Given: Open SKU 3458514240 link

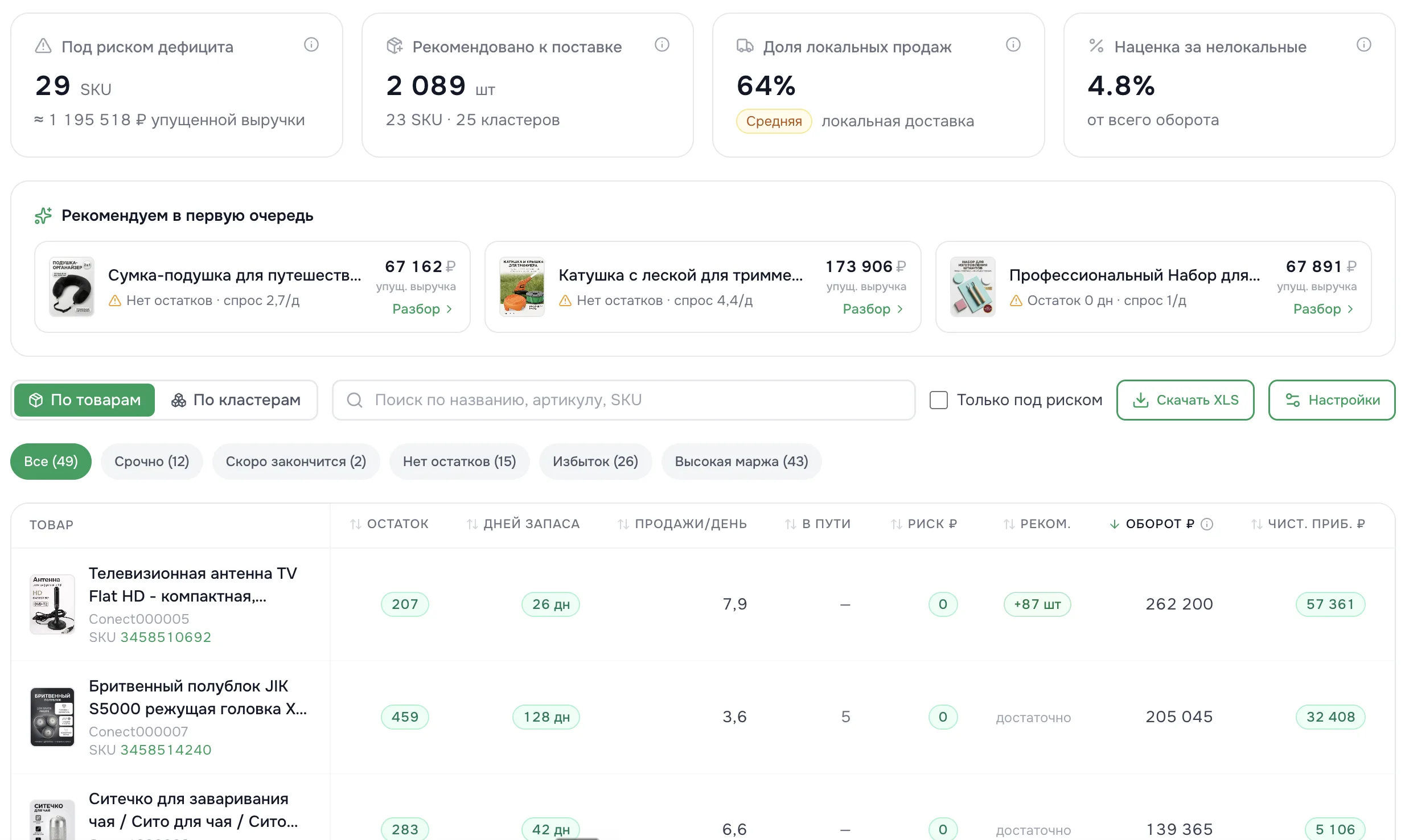Looking at the screenshot, I should click(x=166, y=750).
